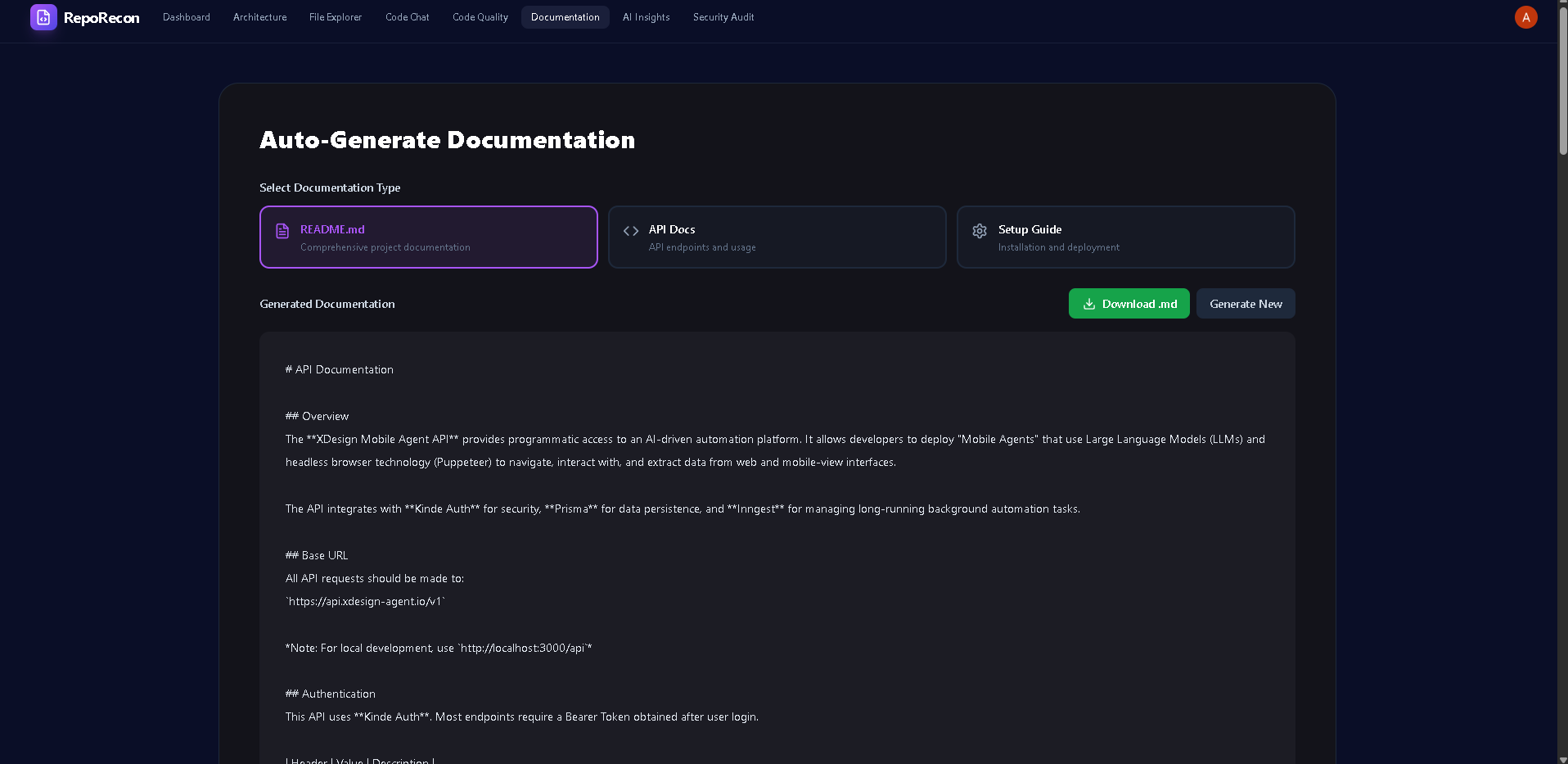Choose the Setup Guide documentation type card
This screenshot has height=764, width=1568.
coord(1126,237)
